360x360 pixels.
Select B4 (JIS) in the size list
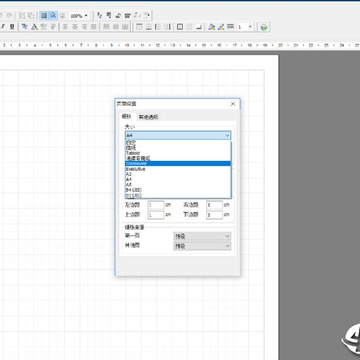click(x=178, y=190)
